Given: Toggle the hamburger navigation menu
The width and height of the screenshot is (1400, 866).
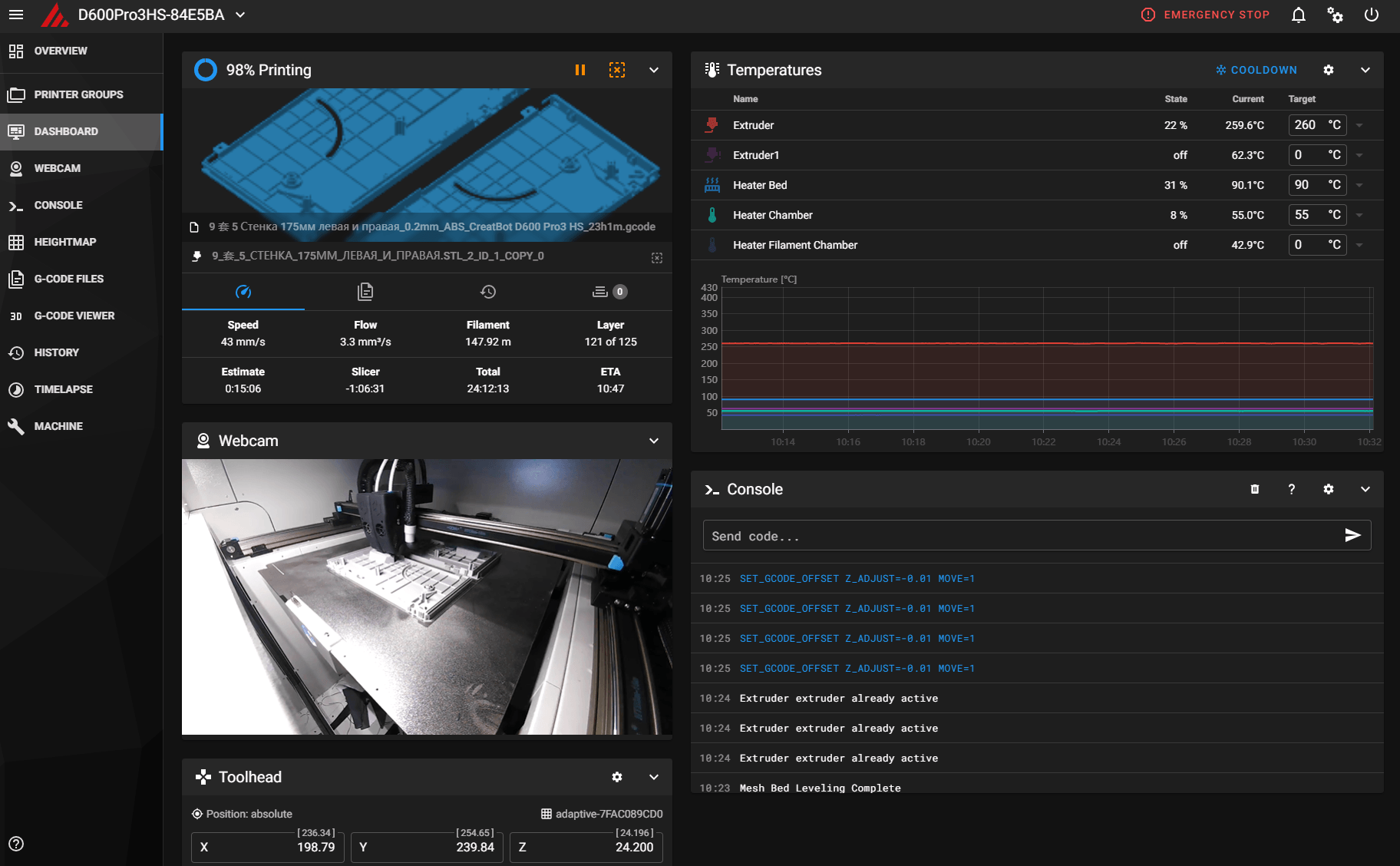Looking at the screenshot, I should click(16, 15).
